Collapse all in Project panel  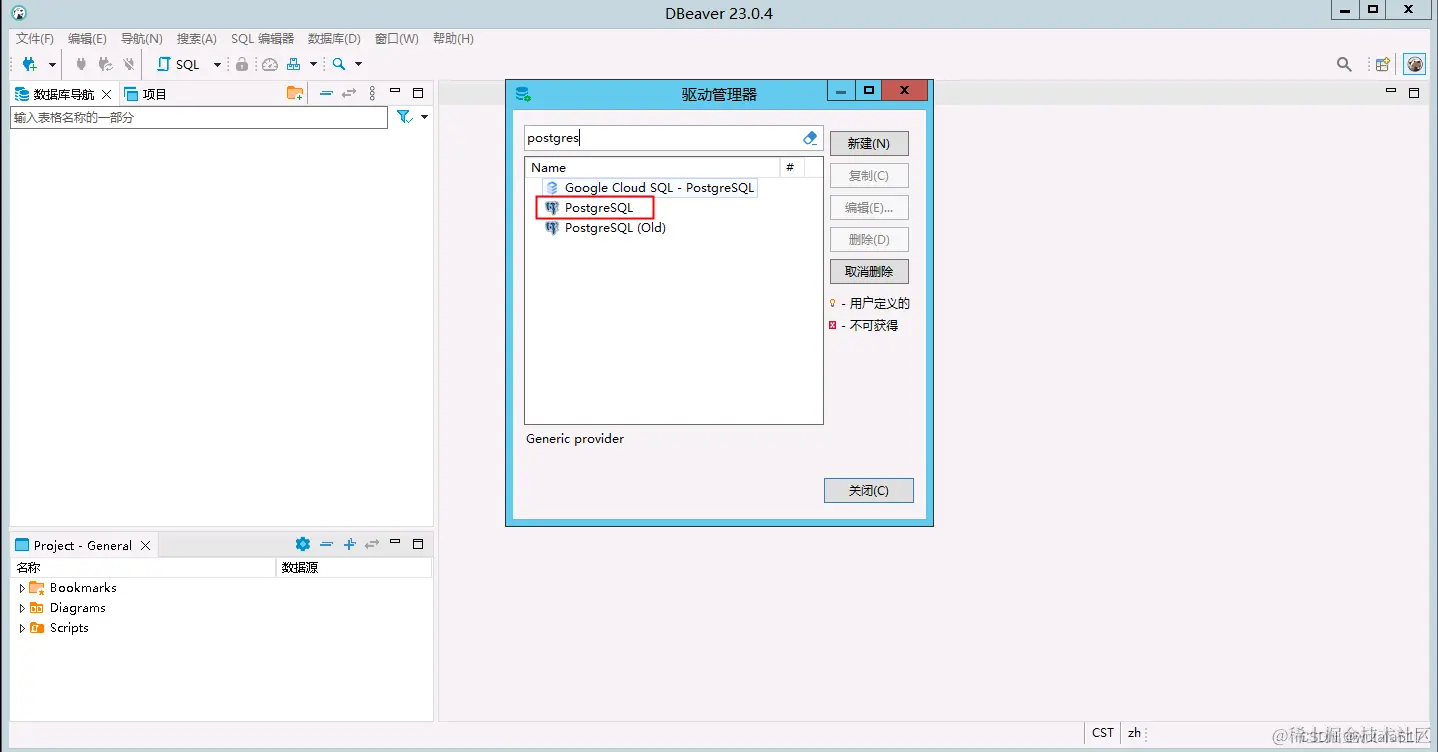click(x=326, y=544)
